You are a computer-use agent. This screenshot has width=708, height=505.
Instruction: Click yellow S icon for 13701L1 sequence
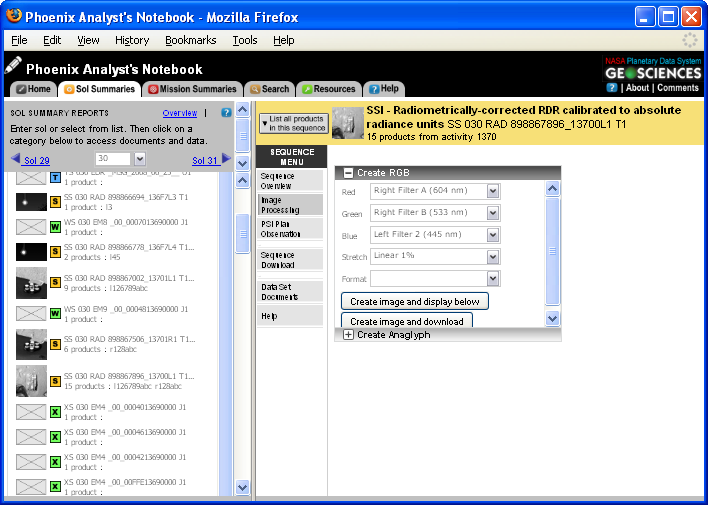point(56,288)
